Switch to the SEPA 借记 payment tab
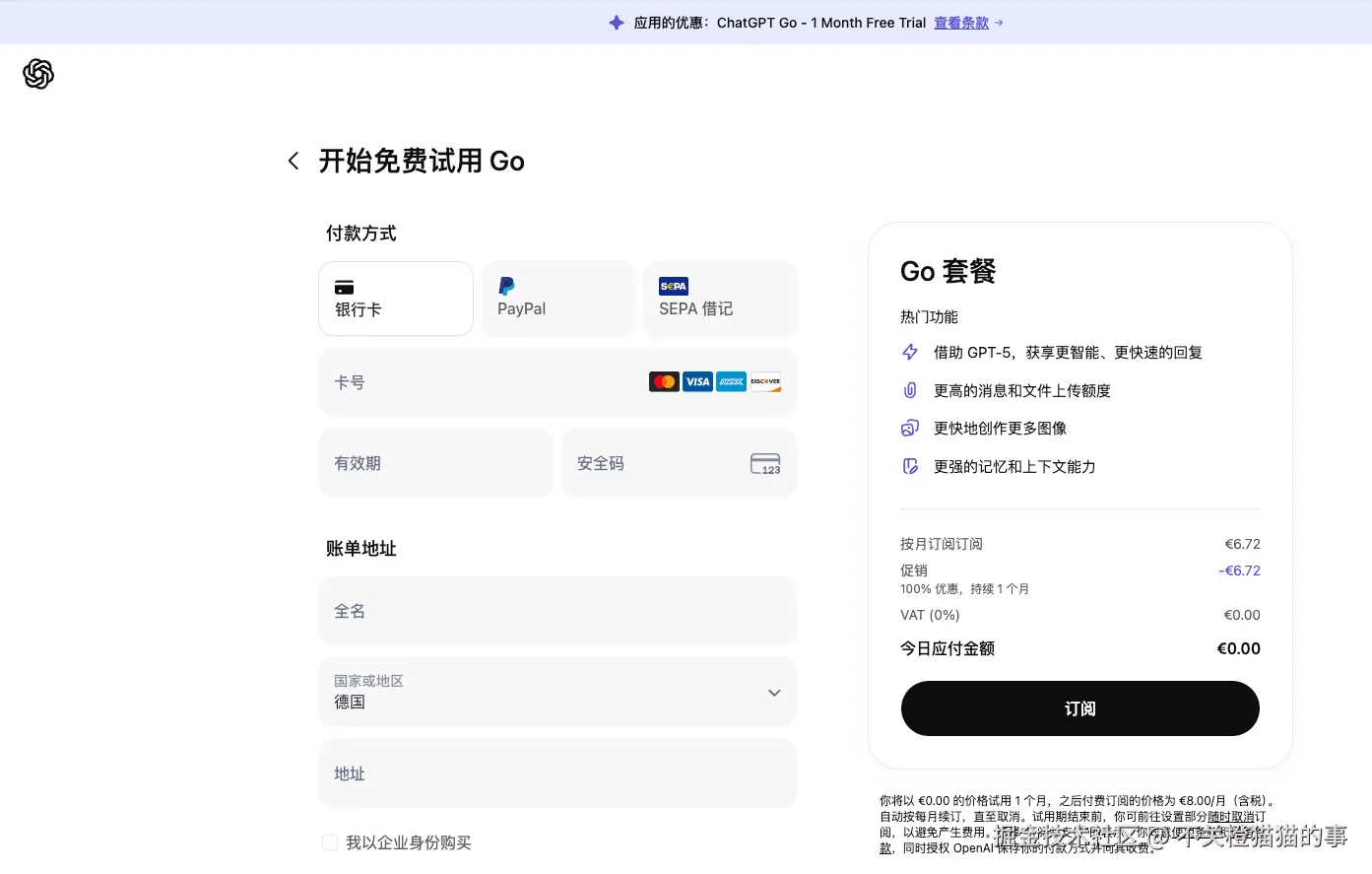The height and width of the screenshot is (874, 1372). 720,299
